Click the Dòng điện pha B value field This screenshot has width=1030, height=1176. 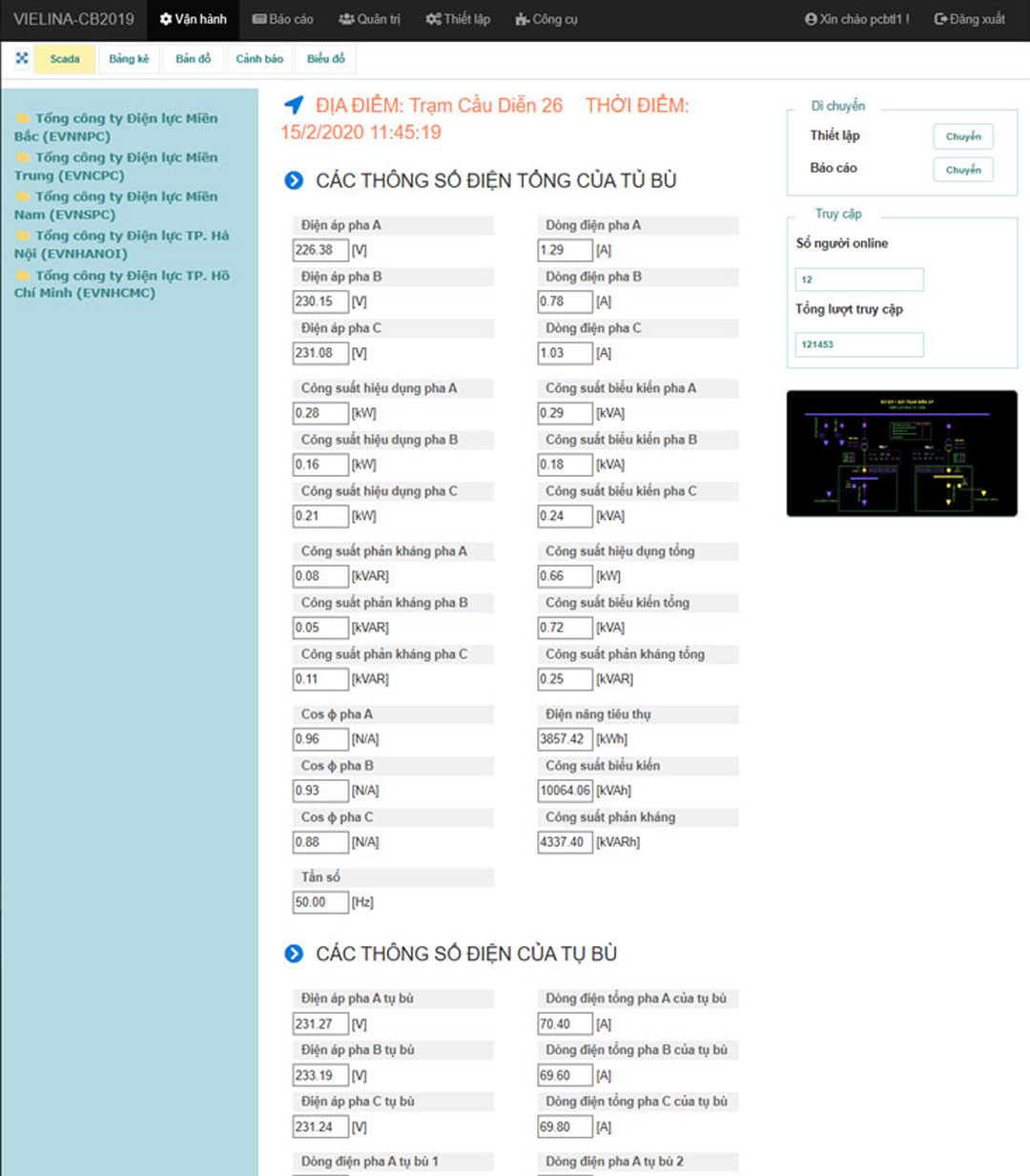pos(566,301)
